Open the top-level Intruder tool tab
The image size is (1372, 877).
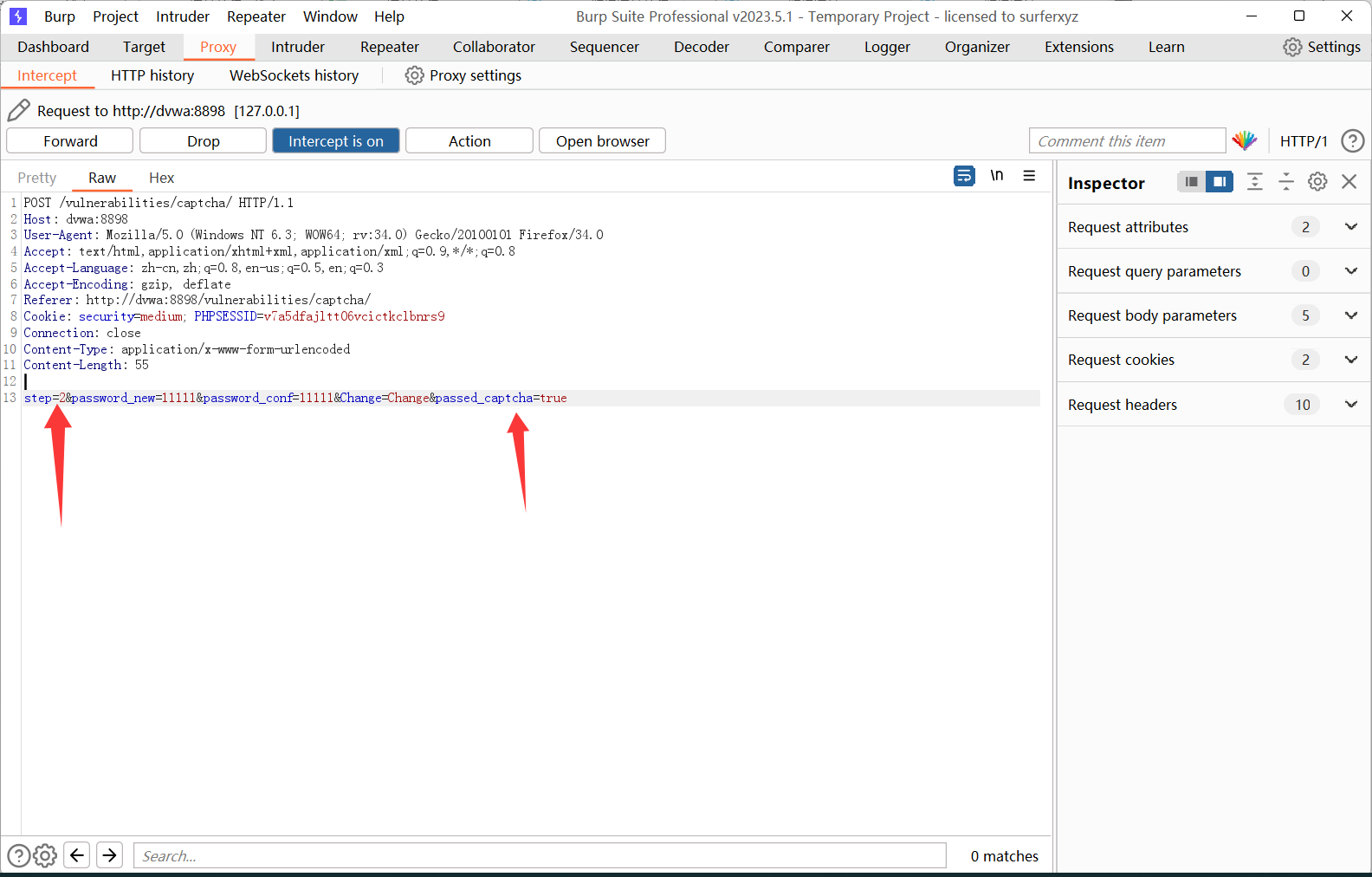[298, 47]
